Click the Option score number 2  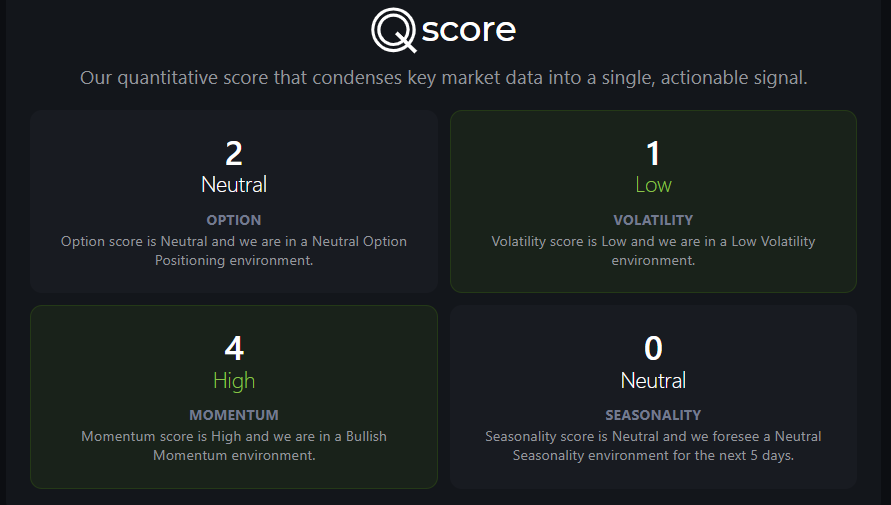(x=234, y=153)
